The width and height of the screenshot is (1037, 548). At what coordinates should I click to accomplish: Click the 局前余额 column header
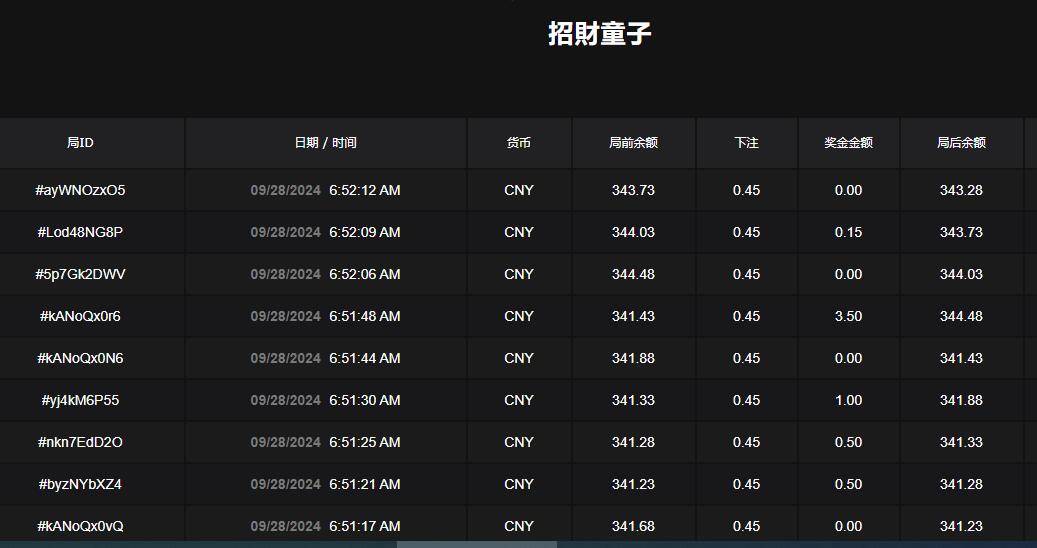point(633,143)
